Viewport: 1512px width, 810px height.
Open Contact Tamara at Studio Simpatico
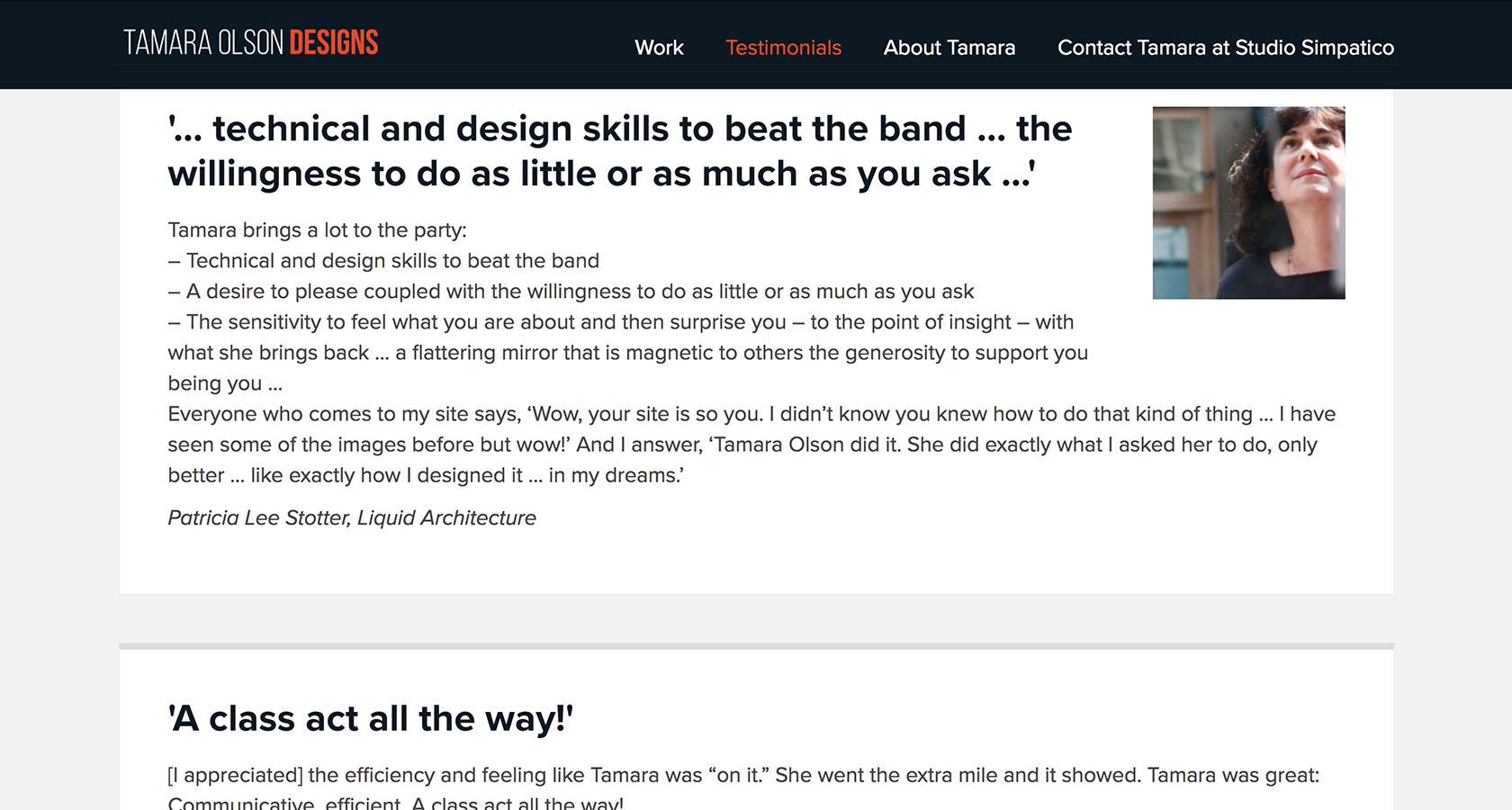coord(1226,48)
